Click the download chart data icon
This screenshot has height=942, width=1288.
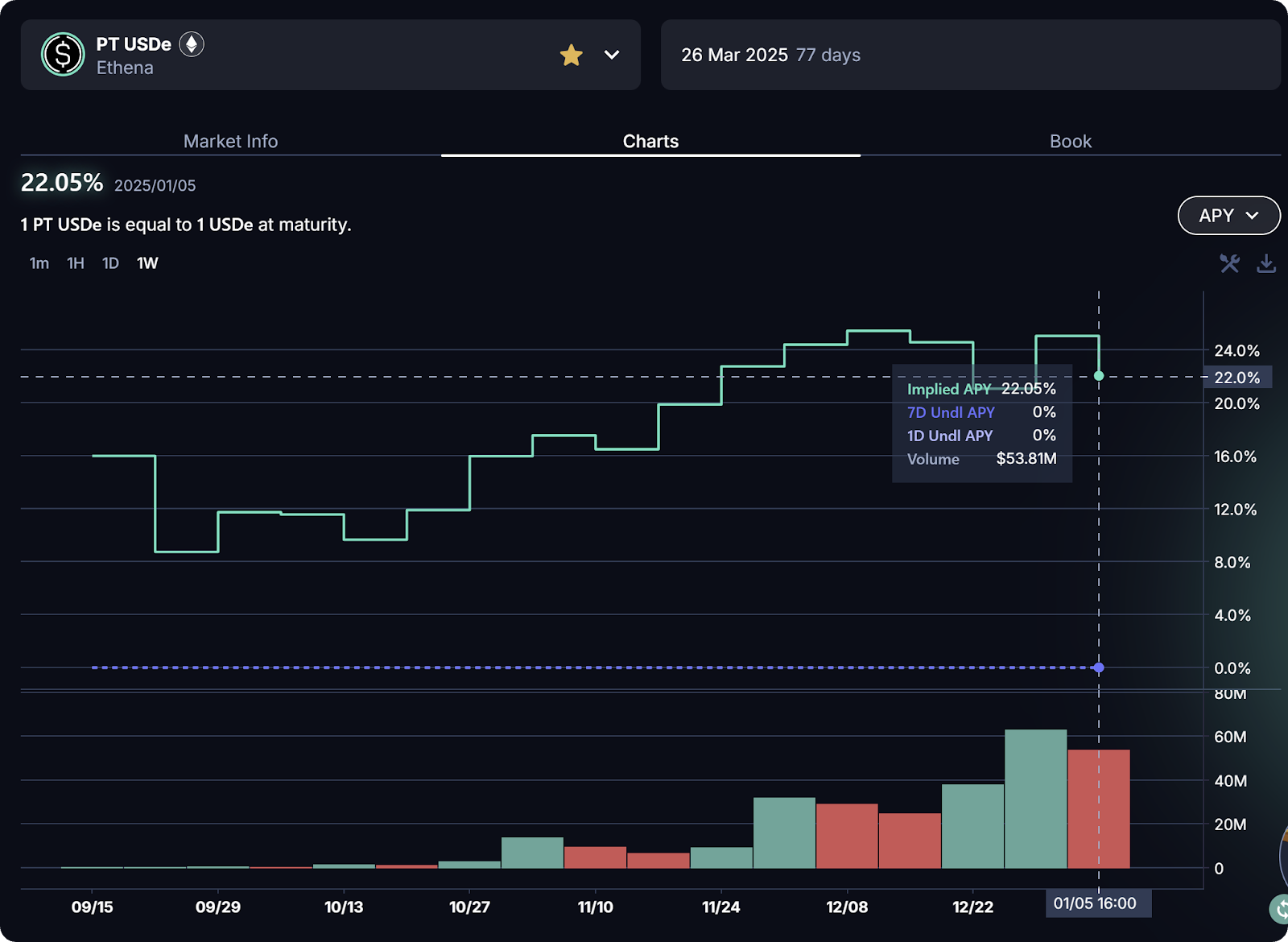[x=1266, y=263]
